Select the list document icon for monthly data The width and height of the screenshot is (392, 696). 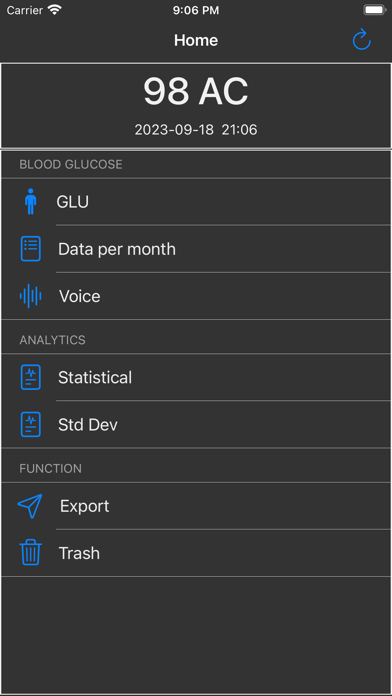[31, 249]
